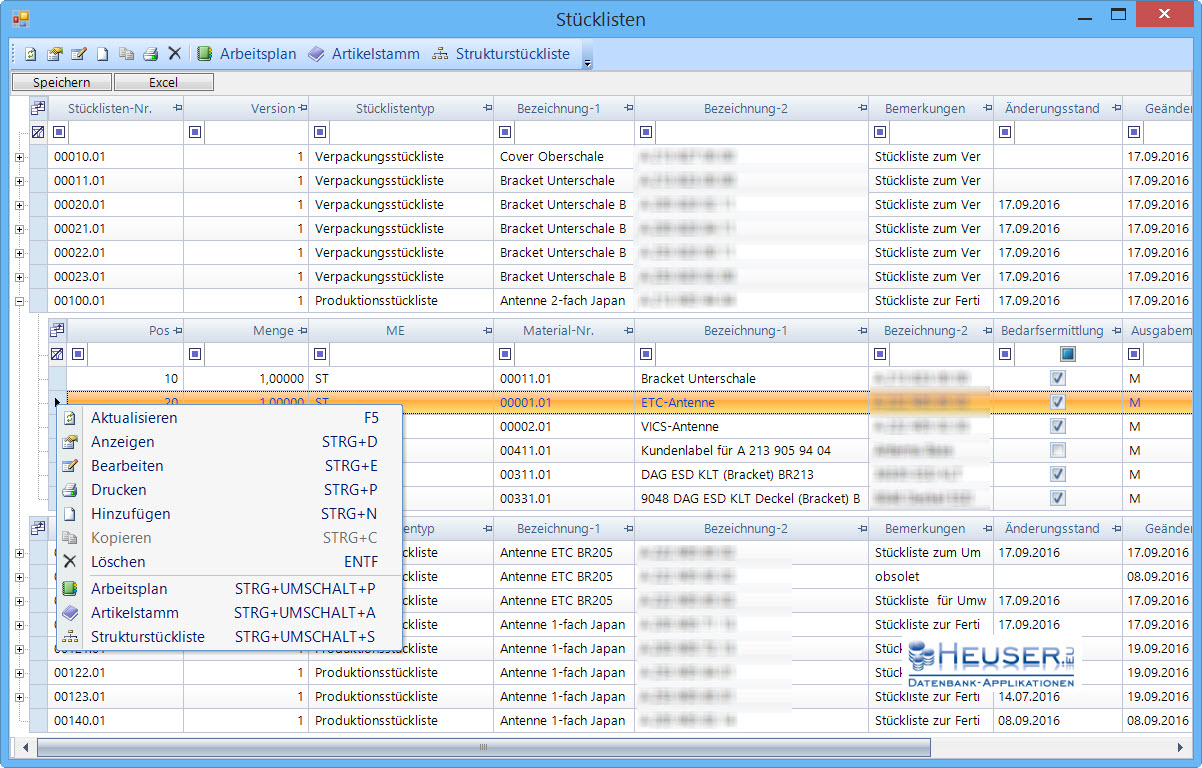
Task: Pin the Pos column via its pin icon
Action: tap(176, 330)
